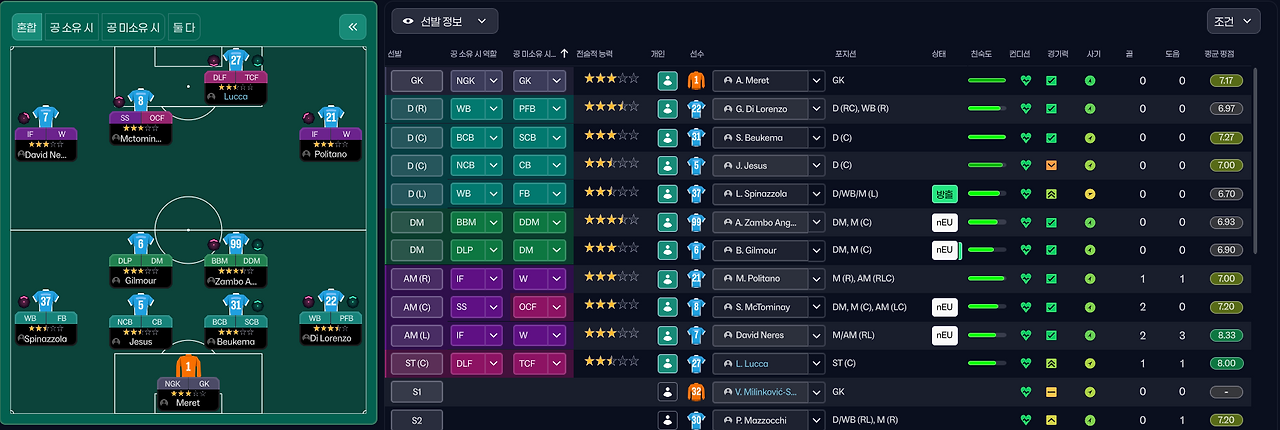Image resolution: width=1280 pixels, height=430 pixels.
Task: Click the GK position slot button
Action: 416,81
